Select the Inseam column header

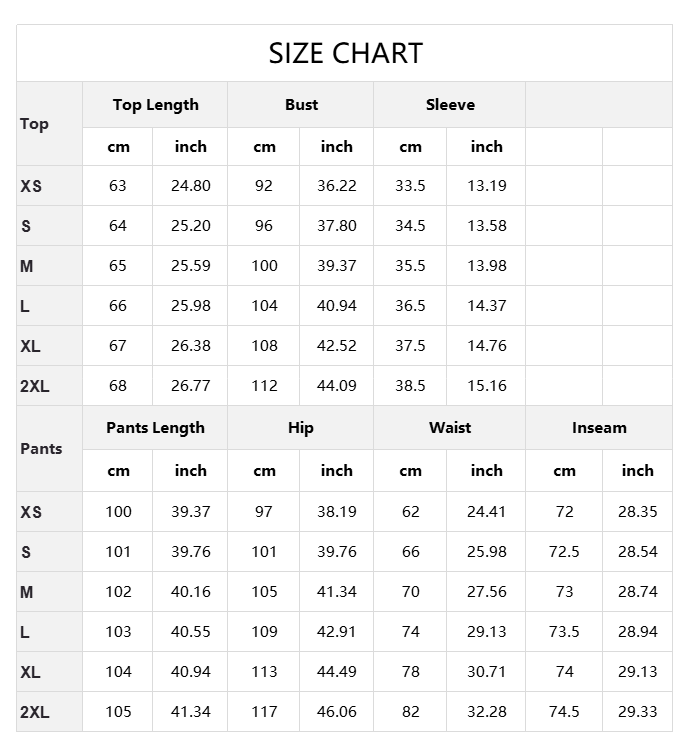coord(599,428)
